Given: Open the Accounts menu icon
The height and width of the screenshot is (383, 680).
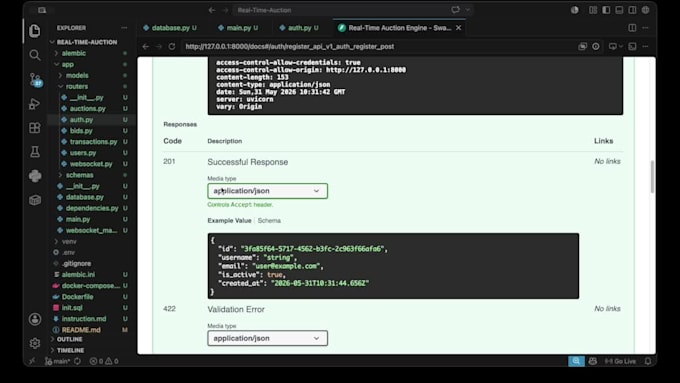Looking at the screenshot, I should point(35,319).
